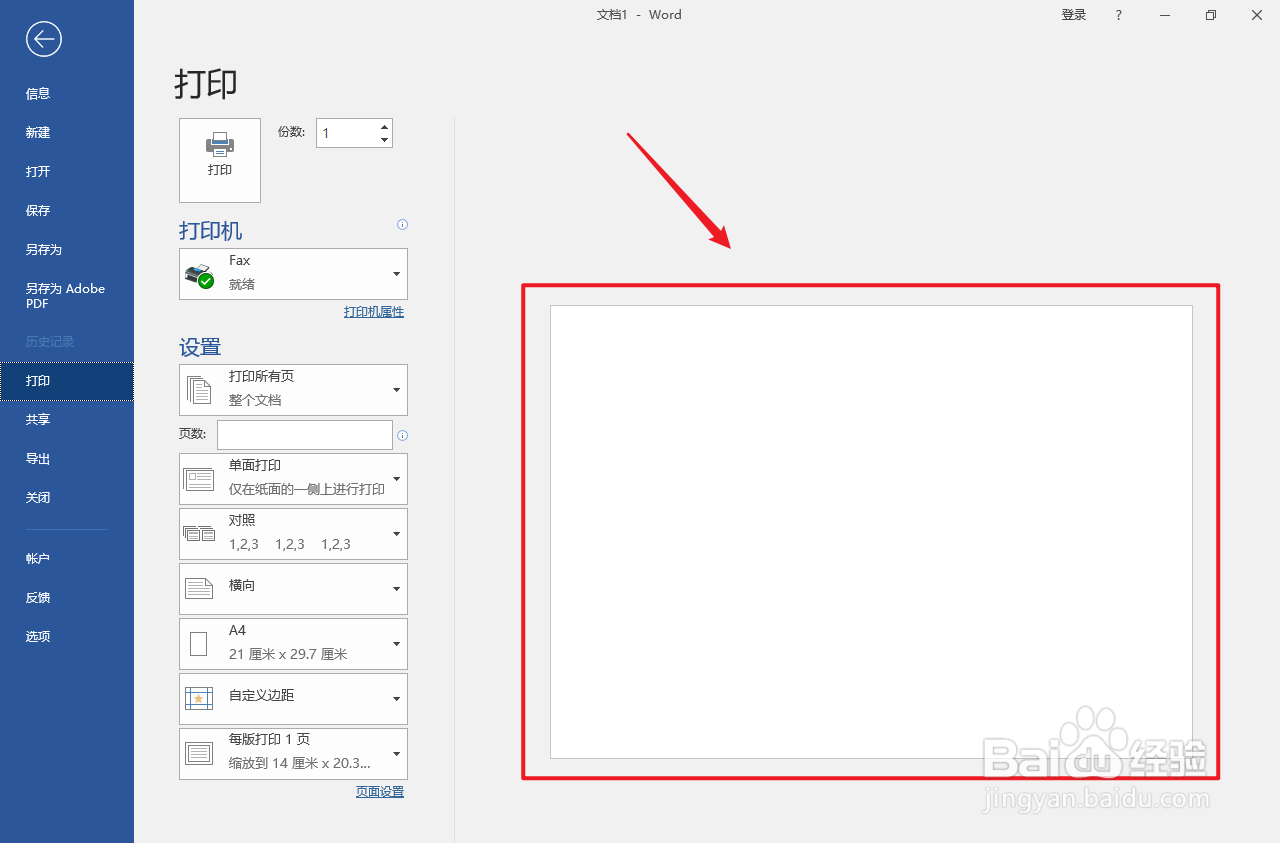Select 保存 in the sidebar
This screenshot has width=1280, height=843.
coord(67,211)
